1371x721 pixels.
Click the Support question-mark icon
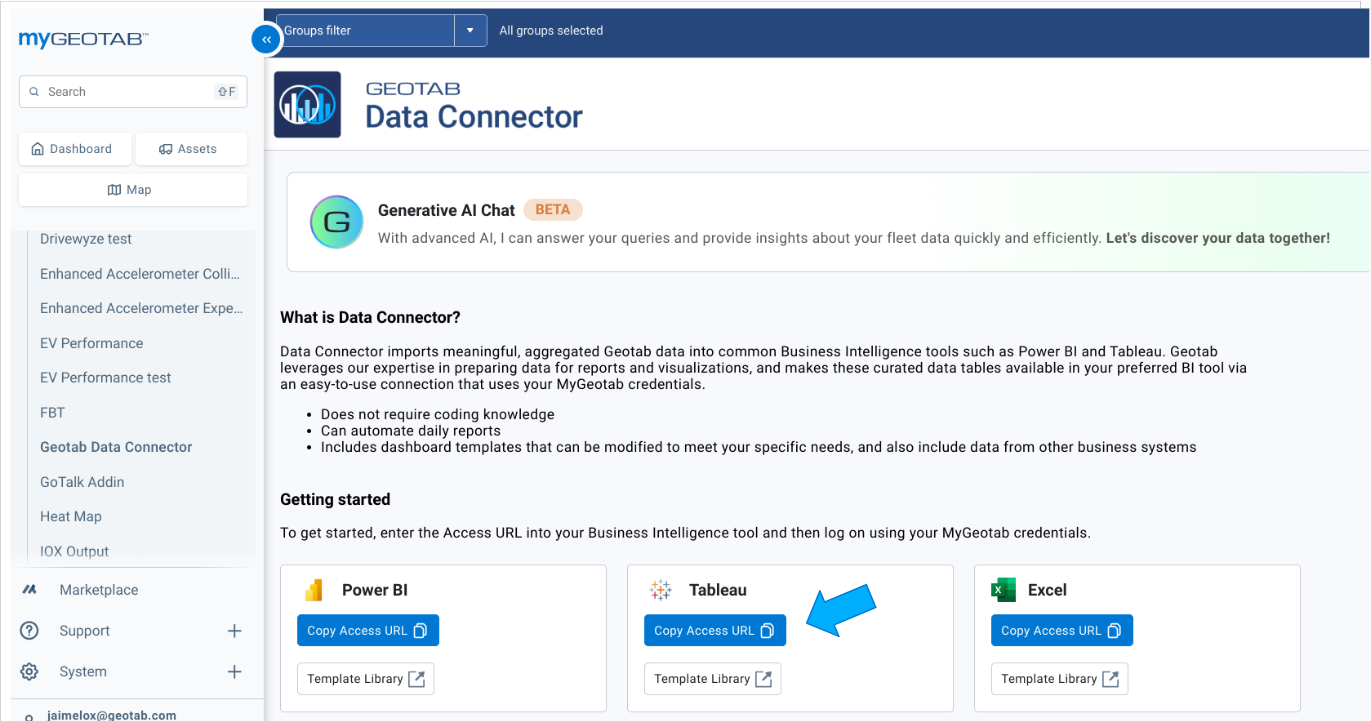30,630
